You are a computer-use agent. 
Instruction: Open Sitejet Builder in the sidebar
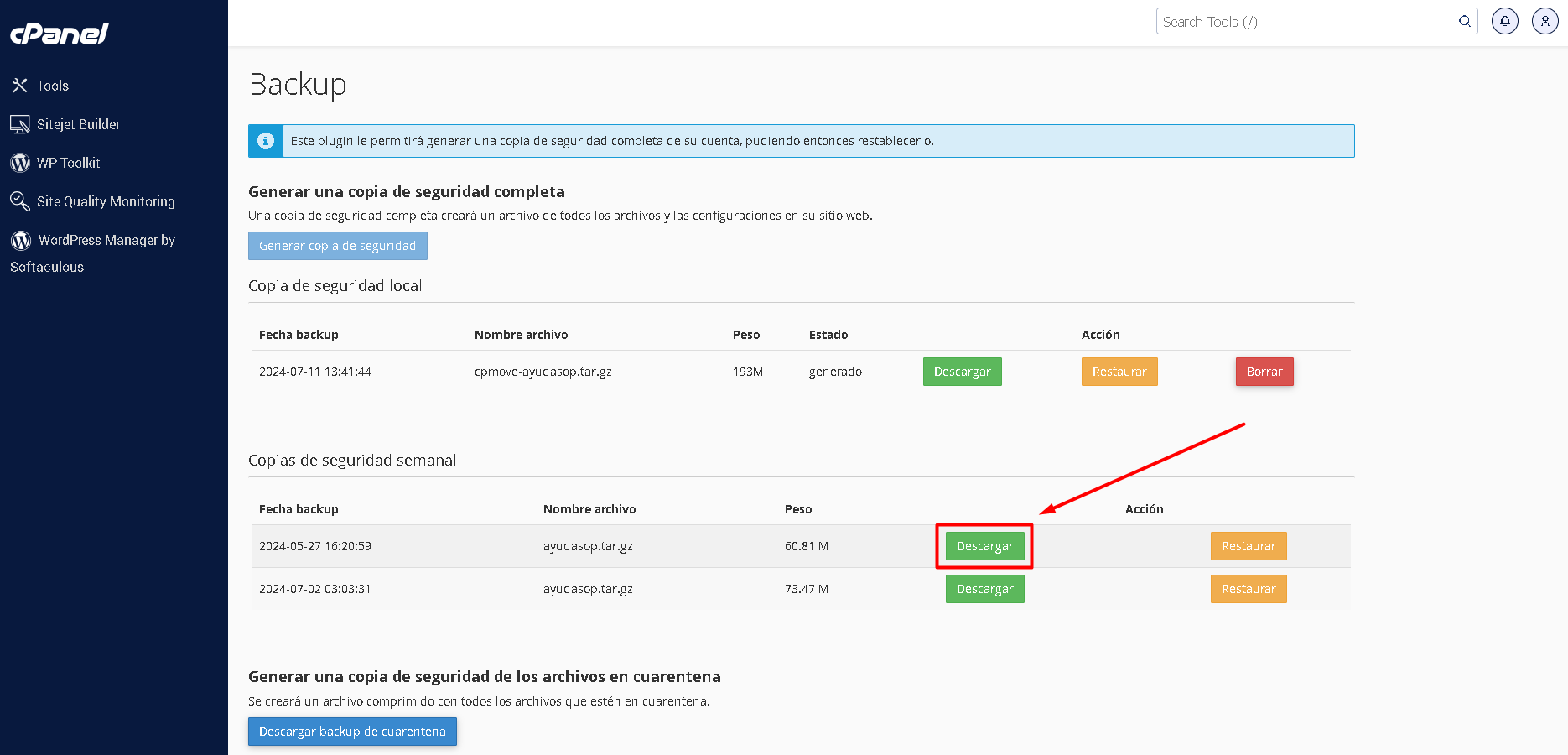(x=79, y=124)
